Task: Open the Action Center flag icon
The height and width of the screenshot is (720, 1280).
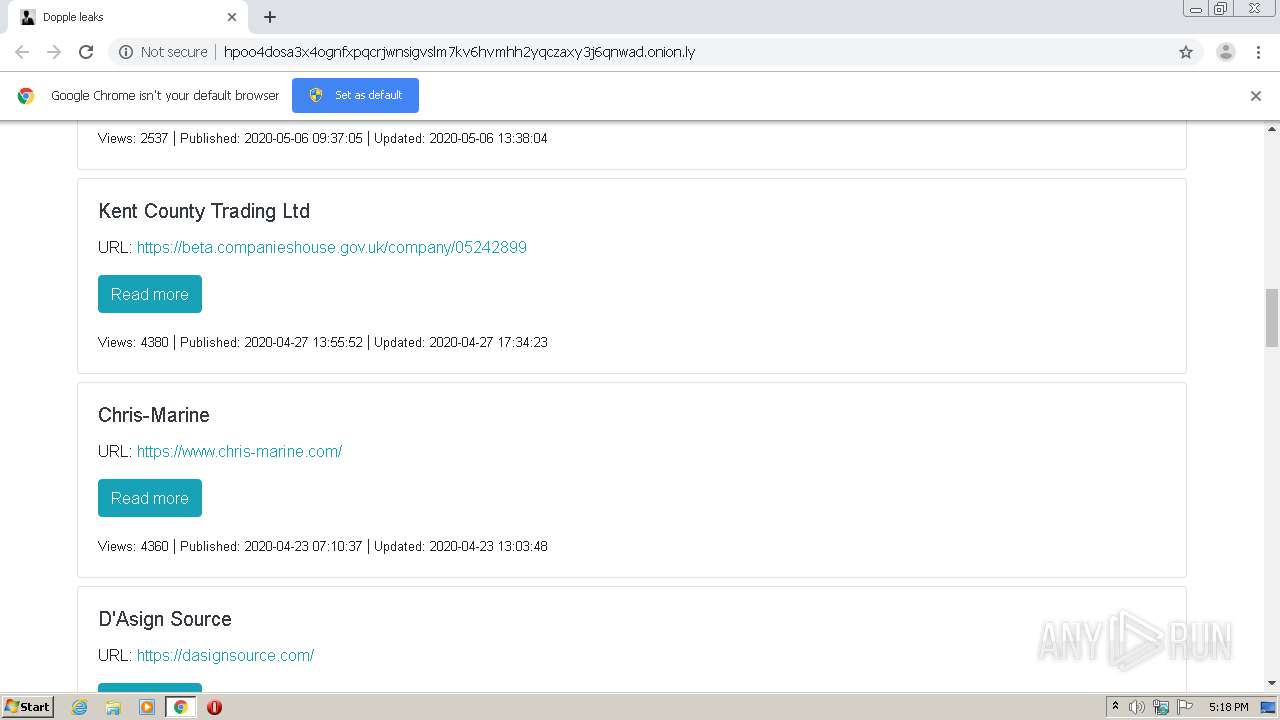Action: (x=1185, y=707)
